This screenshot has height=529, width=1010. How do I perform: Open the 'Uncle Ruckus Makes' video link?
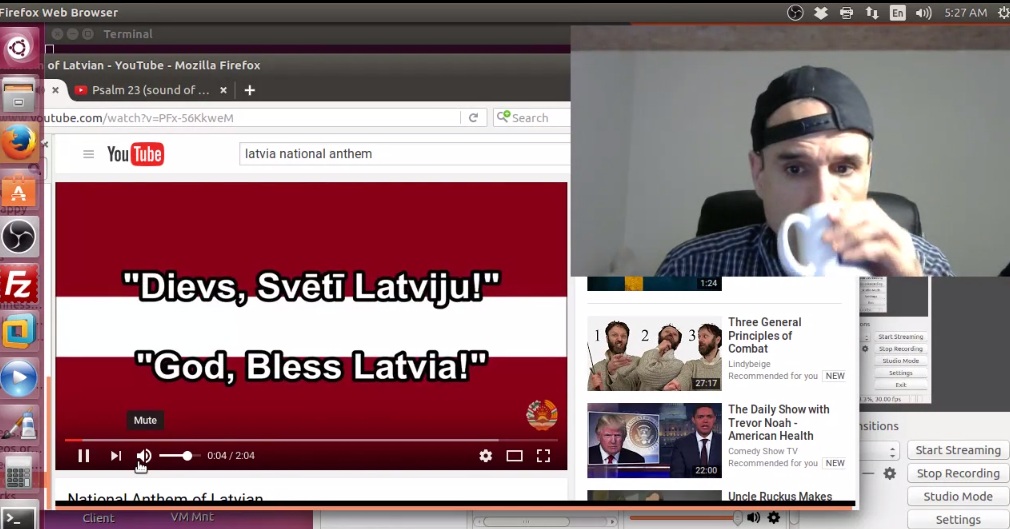coord(780,496)
